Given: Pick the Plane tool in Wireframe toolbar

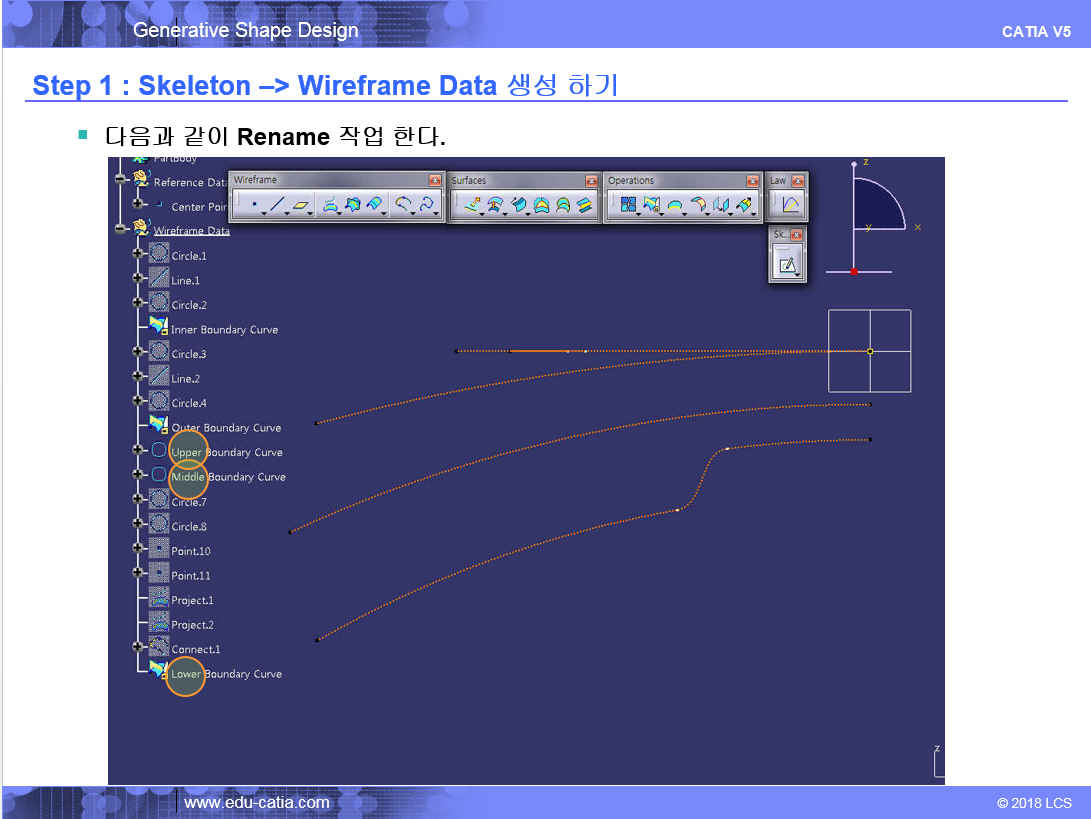Looking at the screenshot, I should (x=301, y=206).
